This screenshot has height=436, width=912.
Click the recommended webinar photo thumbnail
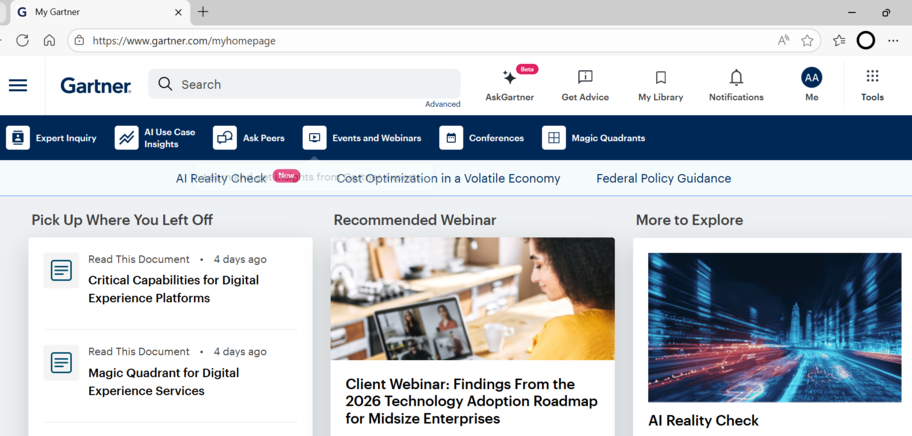[x=472, y=298]
